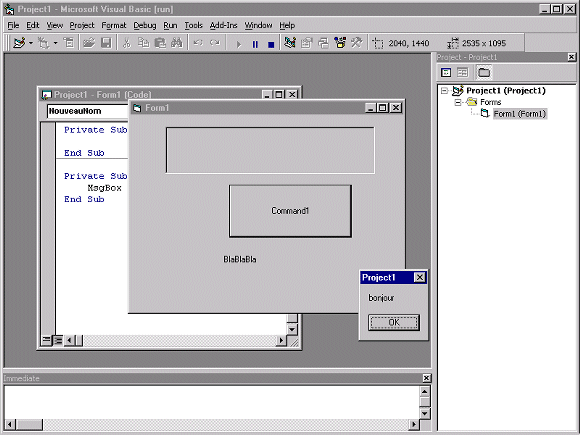Click code window horizontal scroll left arrow

click(x=69, y=340)
